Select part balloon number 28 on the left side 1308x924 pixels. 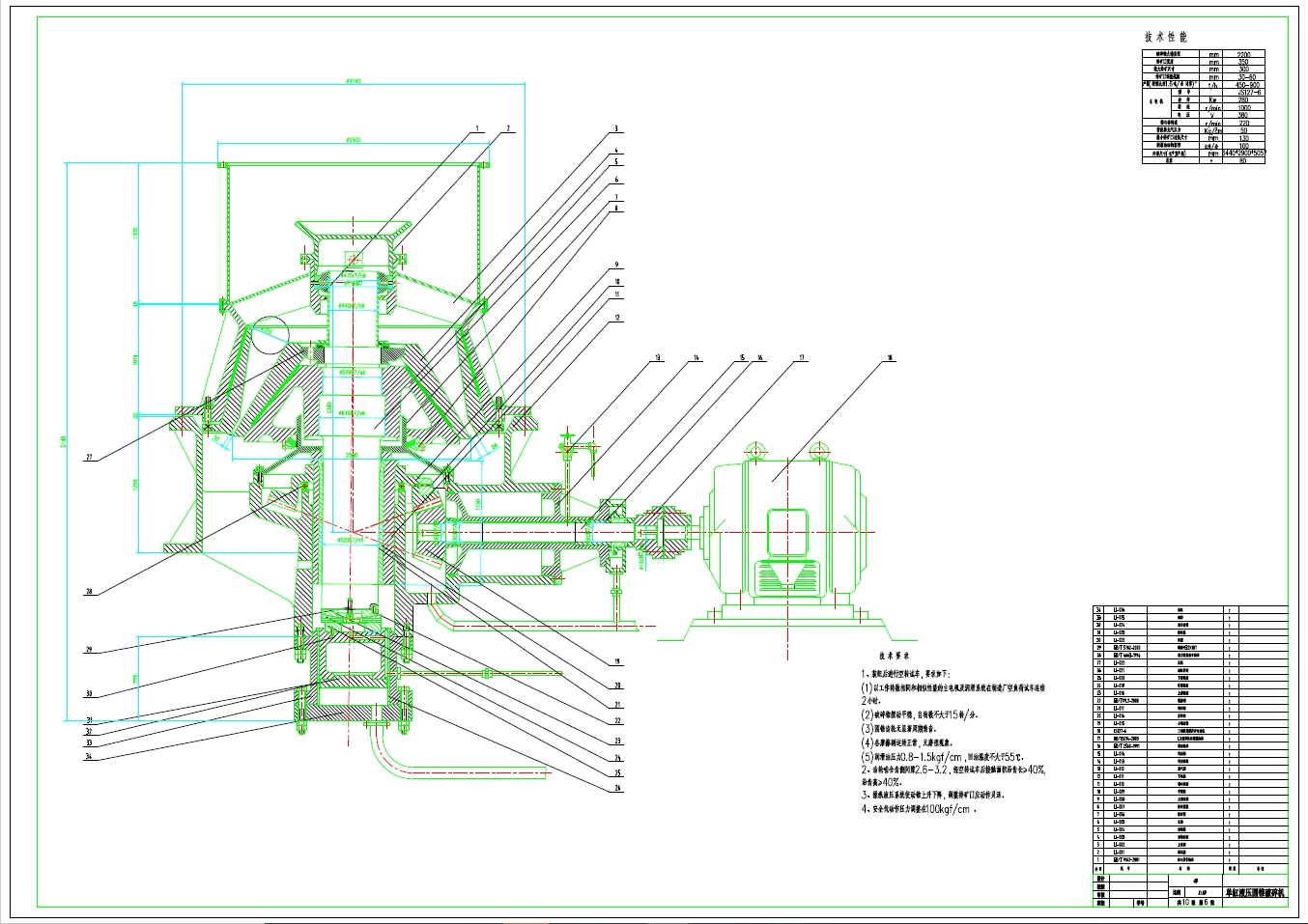(89, 591)
